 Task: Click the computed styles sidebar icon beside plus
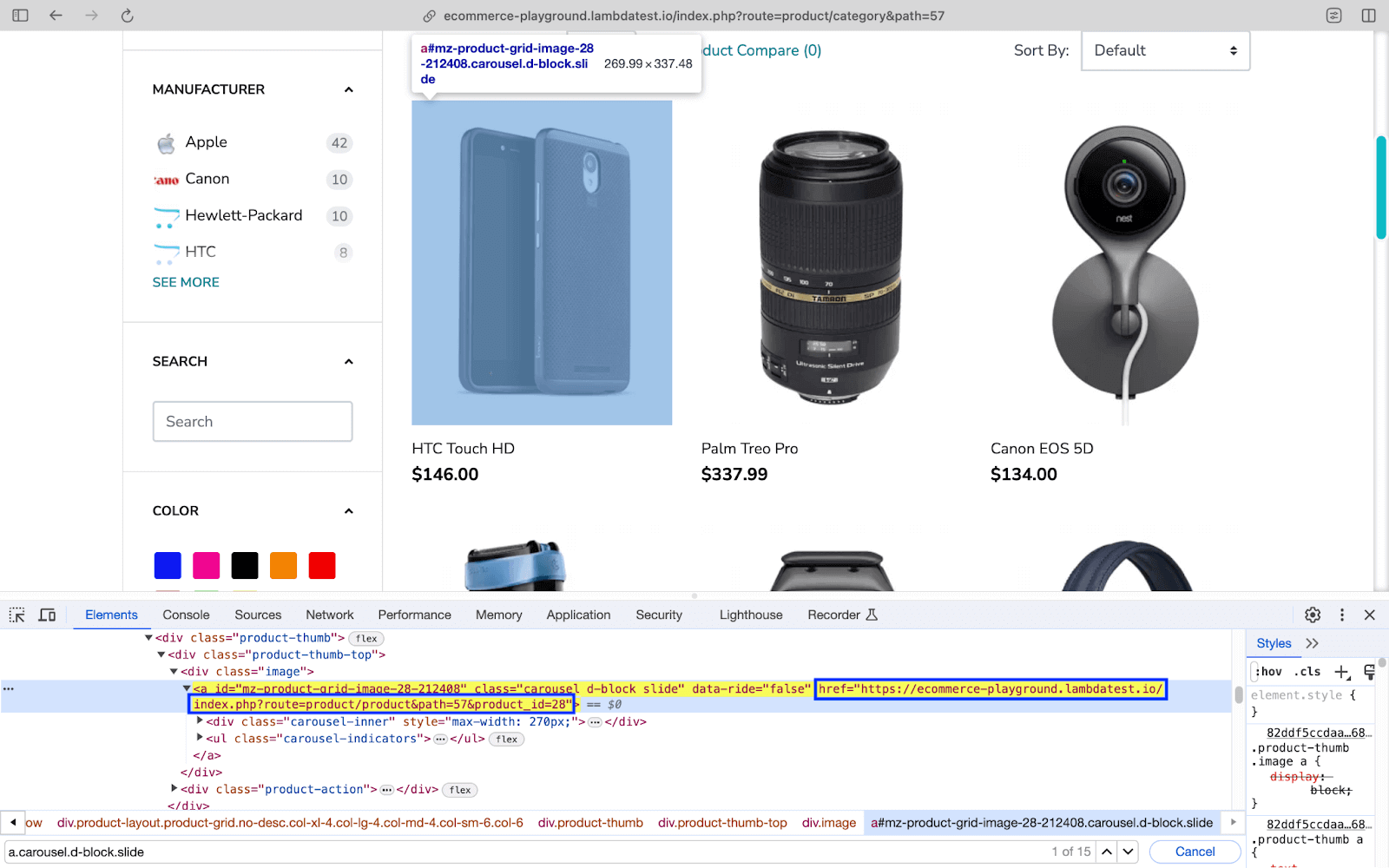(x=1369, y=672)
